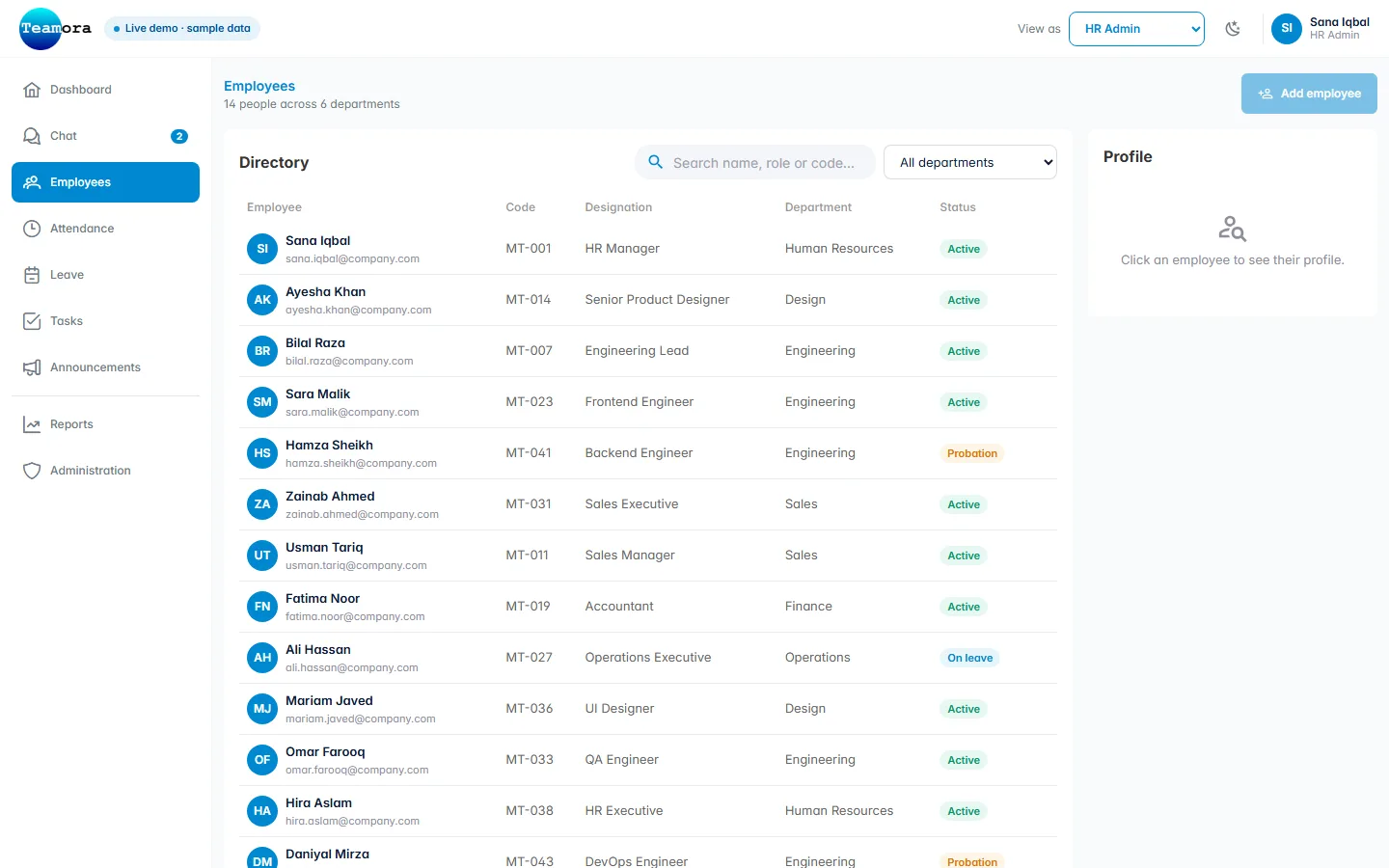Screen dimensions: 1389x868
Task: Click Omar Farooq's OF avatar
Action: [x=262, y=760]
